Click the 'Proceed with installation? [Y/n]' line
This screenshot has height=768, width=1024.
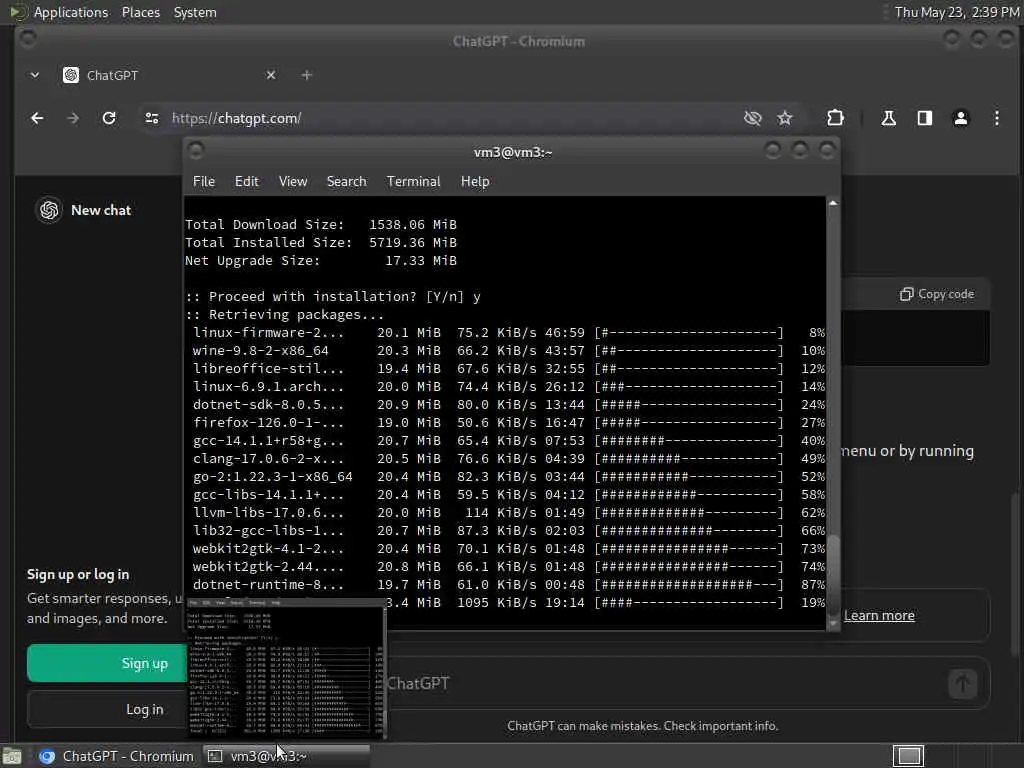click(x=333, y=296)
